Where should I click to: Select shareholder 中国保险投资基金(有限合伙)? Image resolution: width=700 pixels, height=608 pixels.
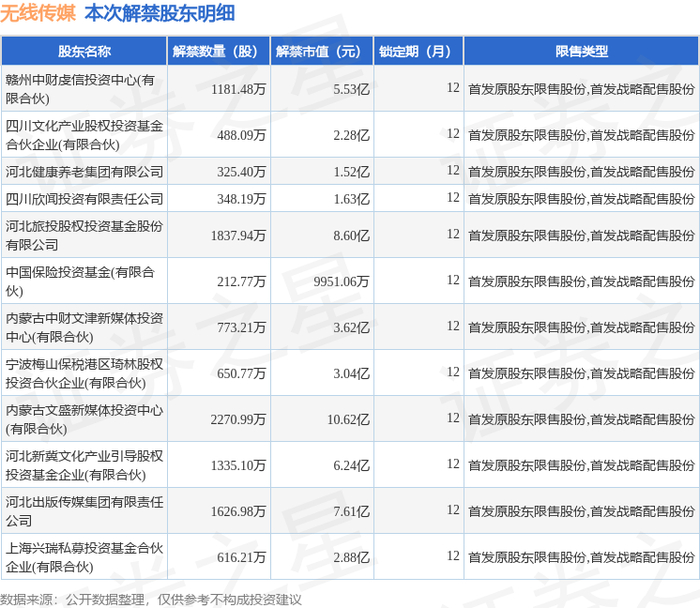80,282
